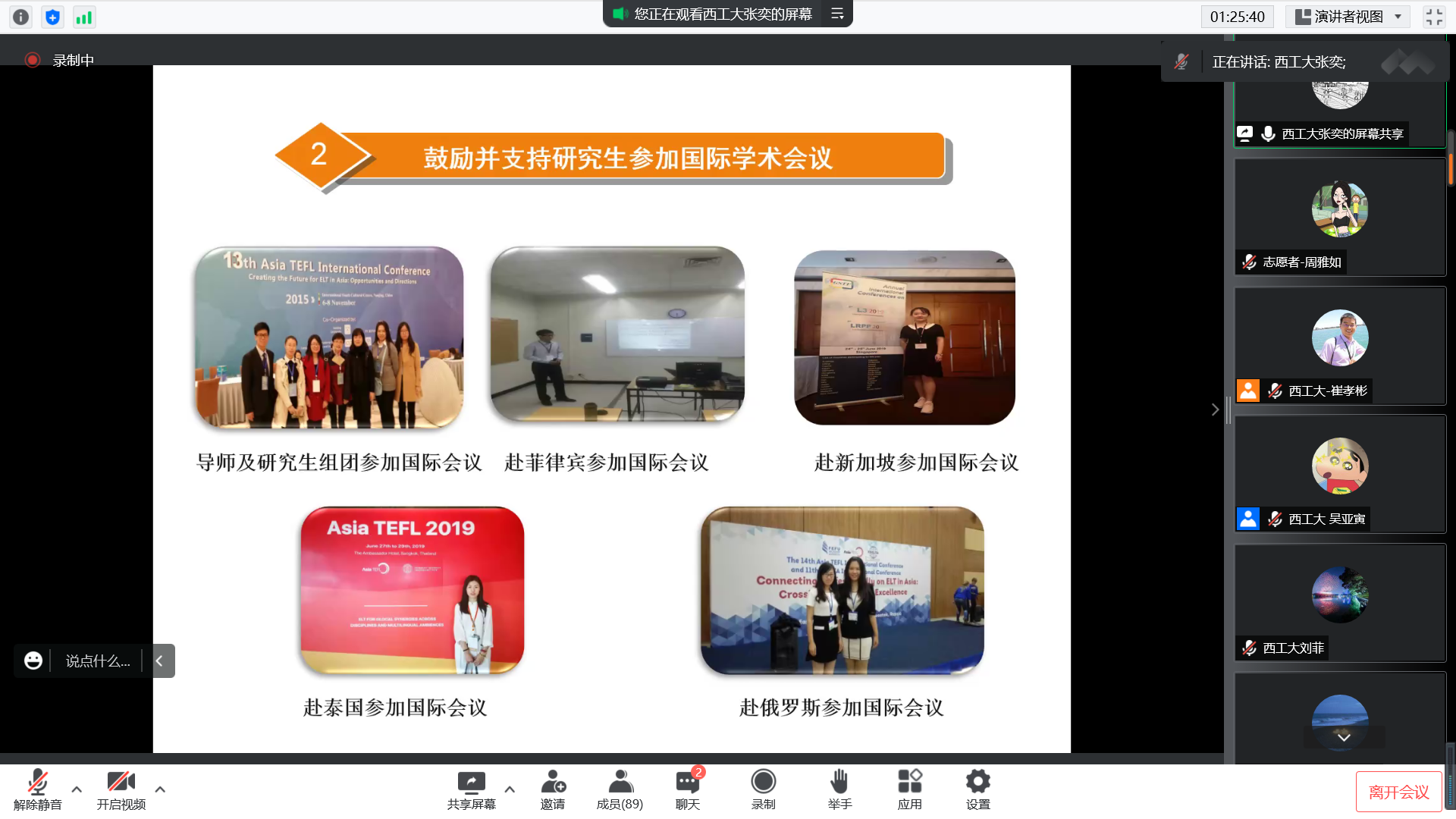This screenshot has width=1456, height=819.
Task: Click the blue security shield icon
Action: 52,17
